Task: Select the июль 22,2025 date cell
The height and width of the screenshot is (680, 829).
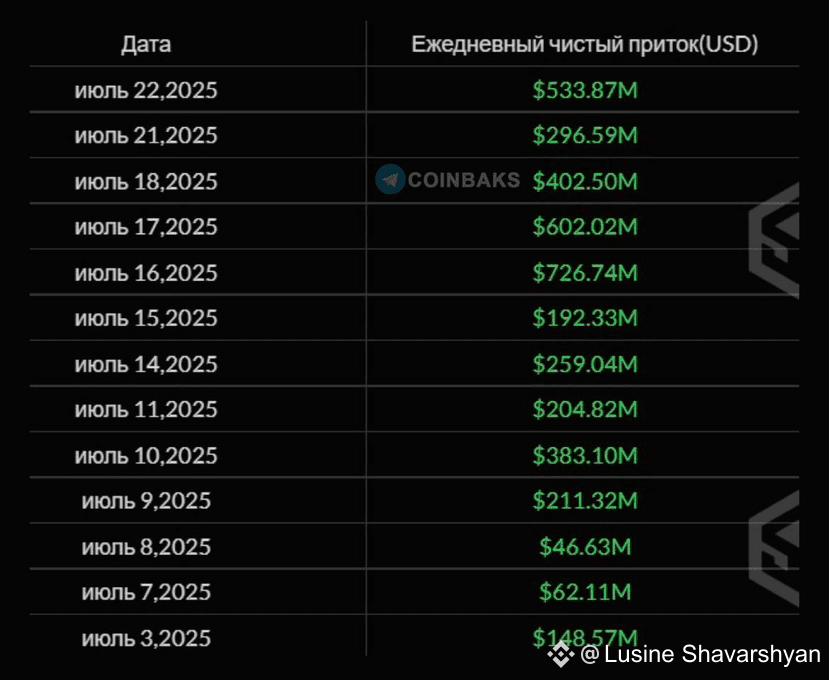Action: tap(146, 90)
